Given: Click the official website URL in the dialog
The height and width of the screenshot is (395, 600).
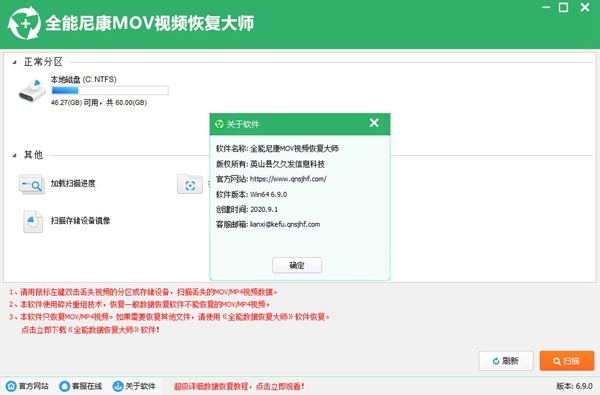Looking at the screenshot, I should tap(288, 179).
